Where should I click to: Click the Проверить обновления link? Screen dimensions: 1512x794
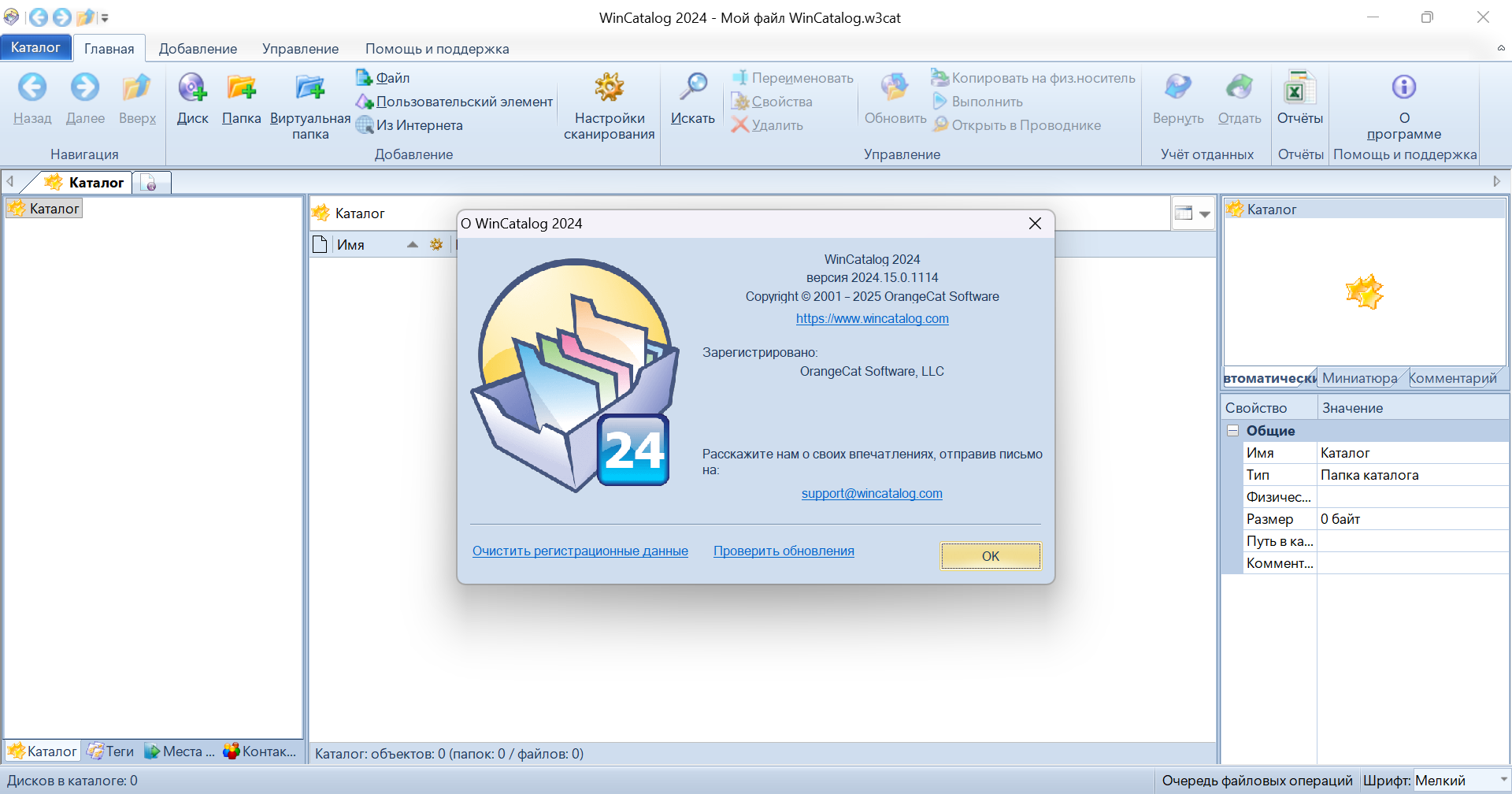tap(784, 551)
